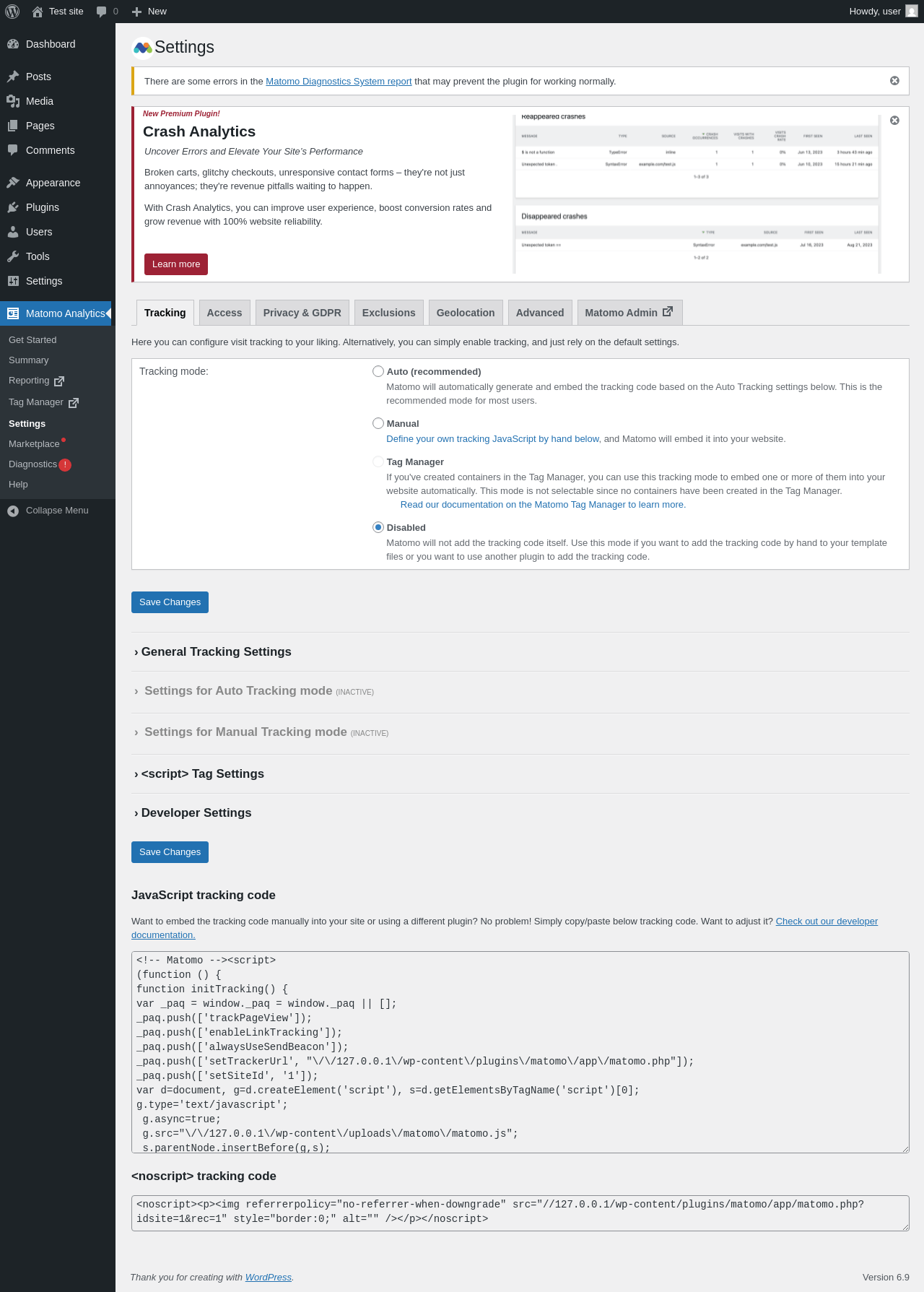The height and width of the screenshot is (1292, 924).
Task: Open the Matomo Diagnostics System report link
Action: click(339, 82)
